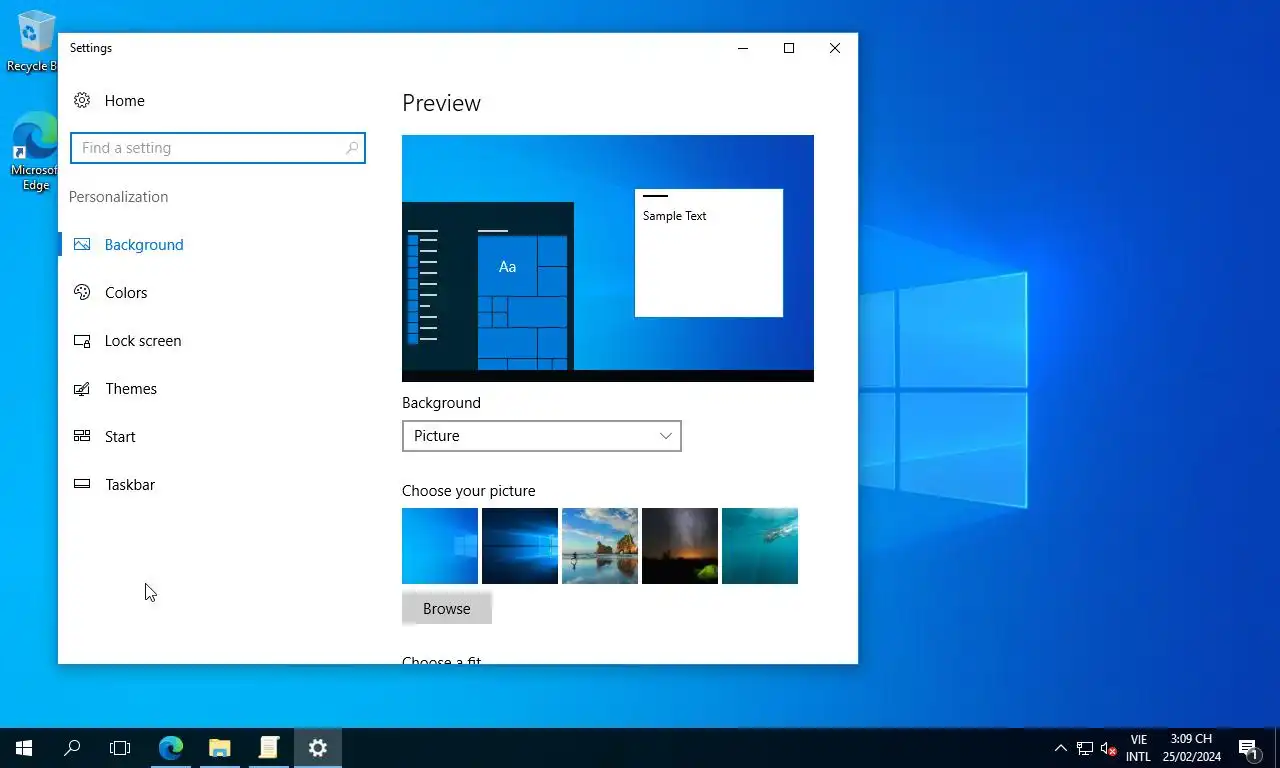1280x768 pixels.
Task: Select the Start tiles icon in sidebar
Action: pos(82,436)
